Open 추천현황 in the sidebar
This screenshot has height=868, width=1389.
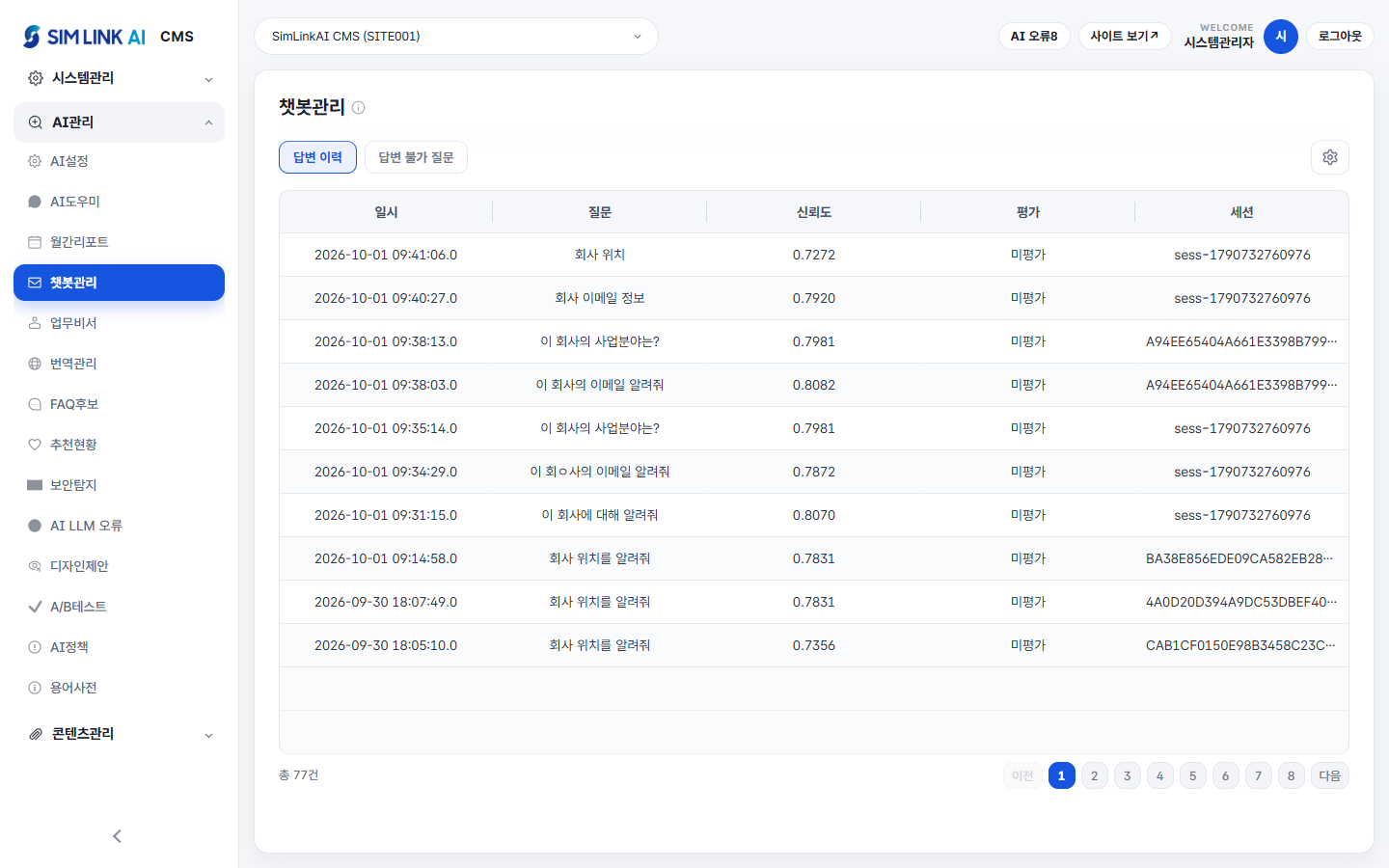pyautogui.click(x=119, y=445)
